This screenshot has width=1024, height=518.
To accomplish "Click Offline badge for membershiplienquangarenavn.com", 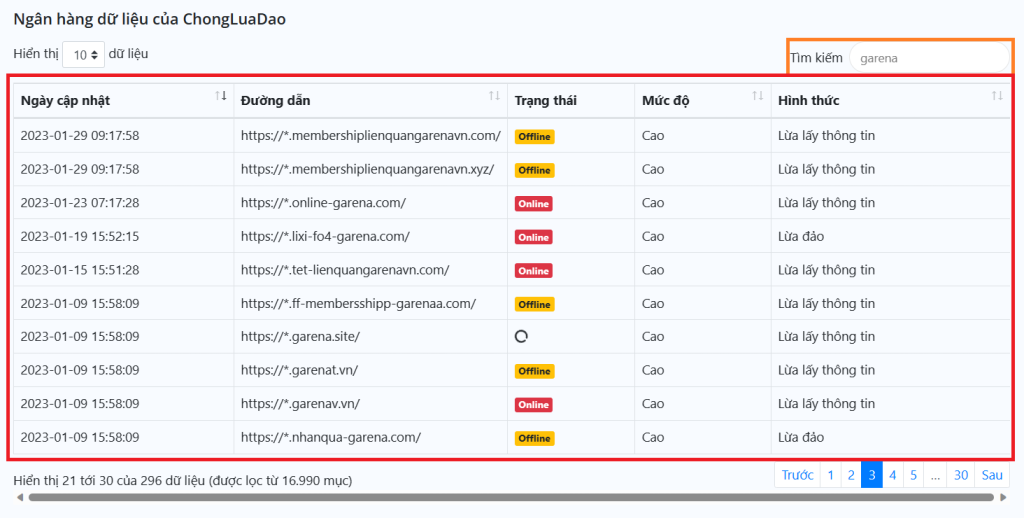I will coord(534,137).
